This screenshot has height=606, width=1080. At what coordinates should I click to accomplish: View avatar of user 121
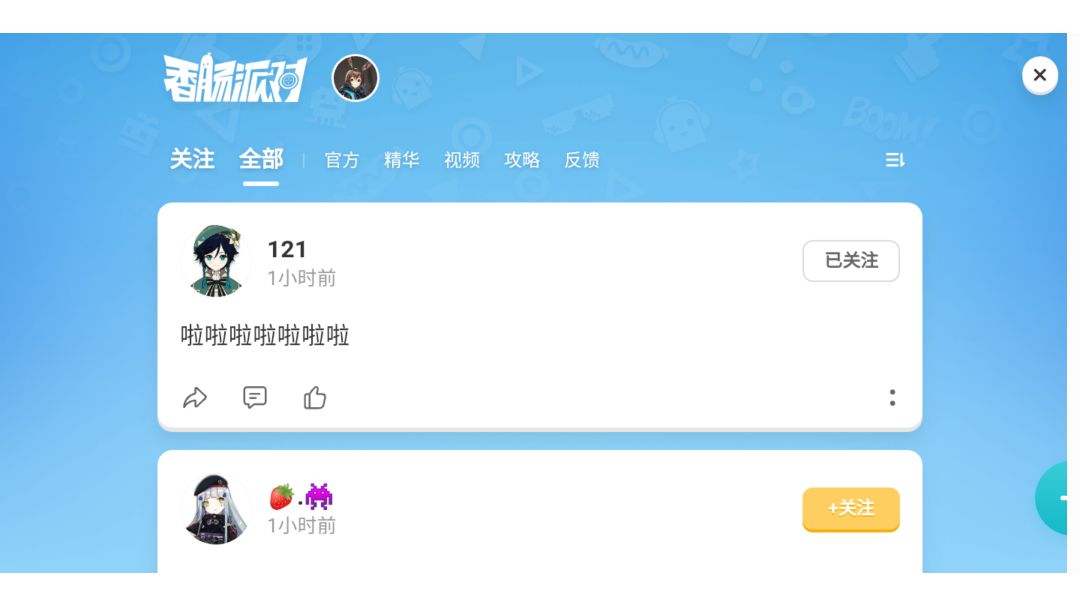[216, 261]
